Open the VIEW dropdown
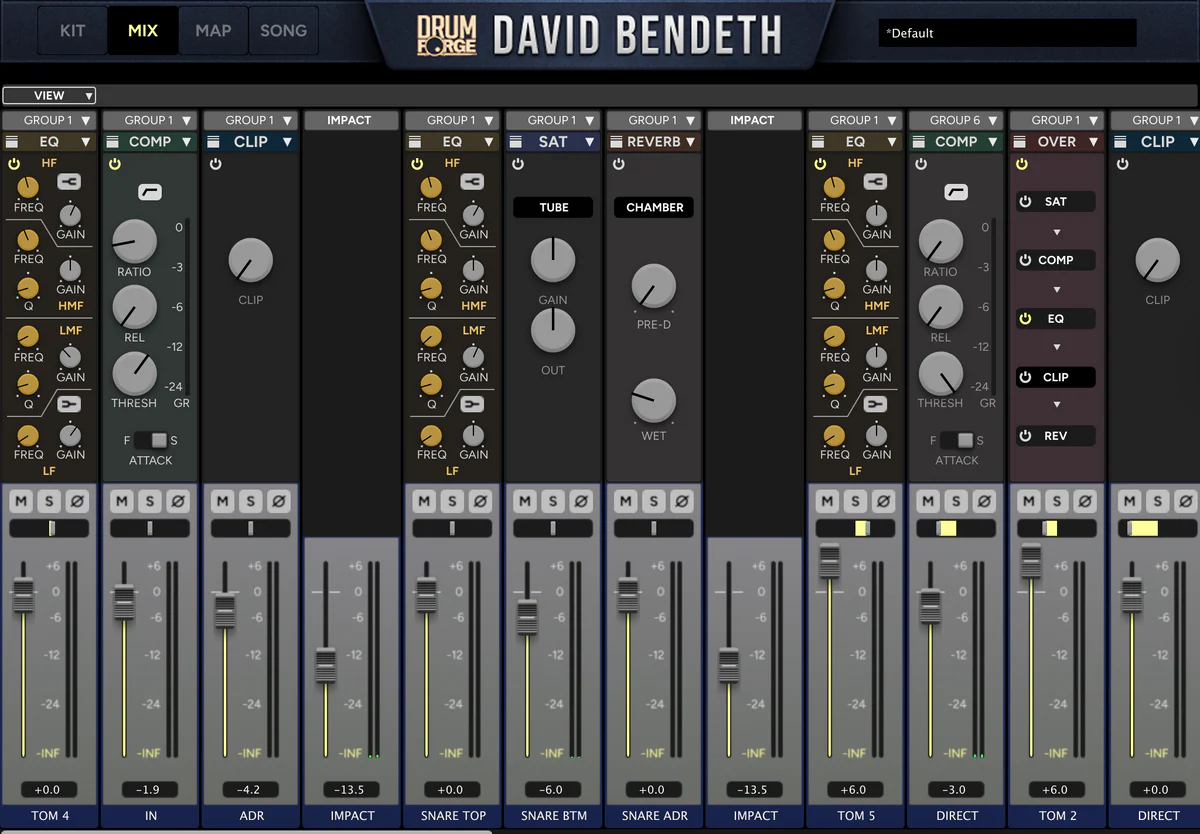1200x834 pixels. [x=49, y=96]
